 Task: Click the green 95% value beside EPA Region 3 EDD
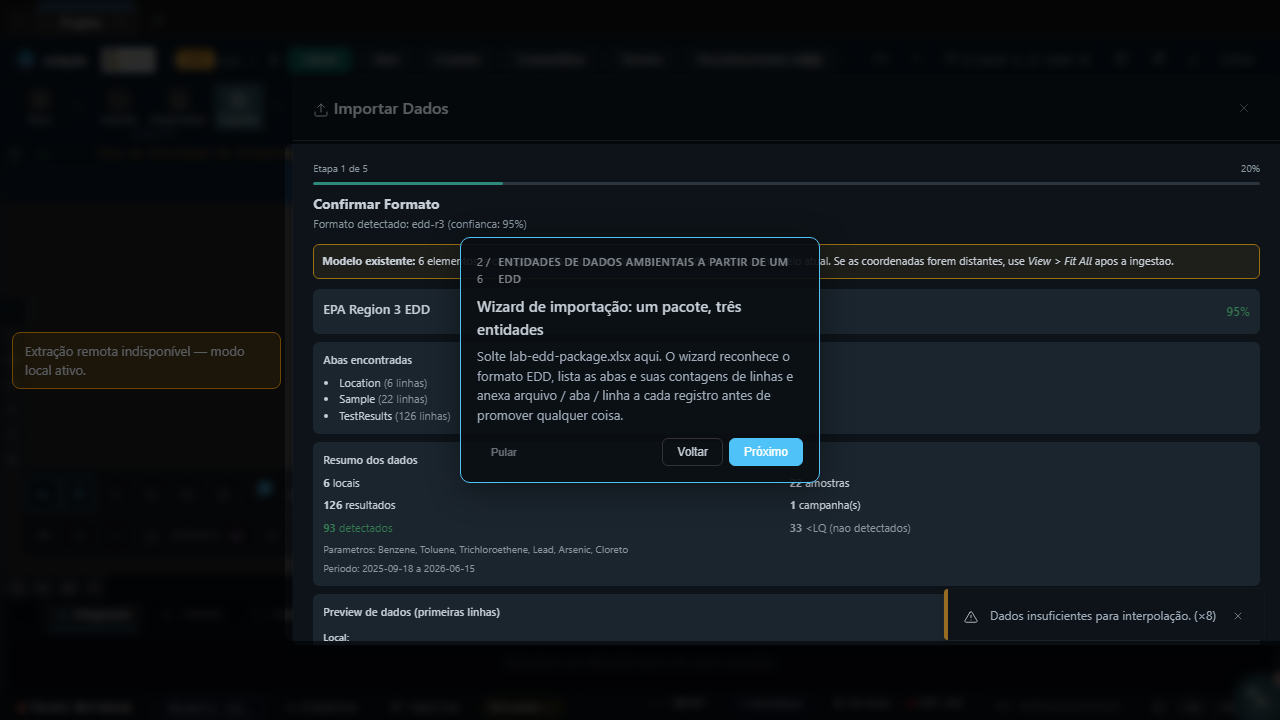point(1238,311)
